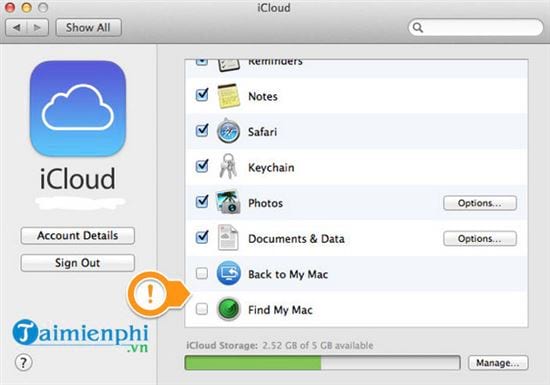Click the Sign Out button
550x385 pixels.
pyautogui.click(x=78, y=263)
